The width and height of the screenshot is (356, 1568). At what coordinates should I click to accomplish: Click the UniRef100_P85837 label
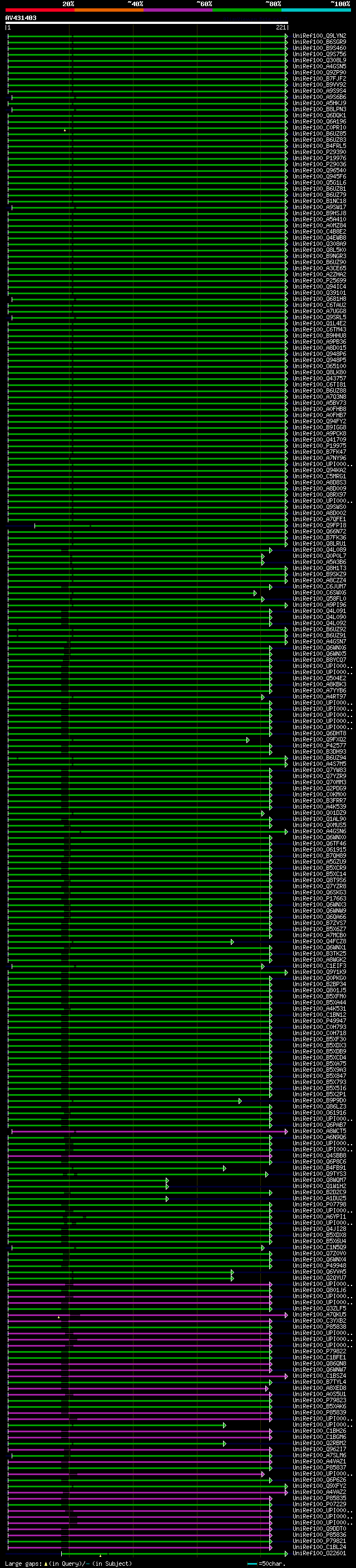[x=319, y=1467]
